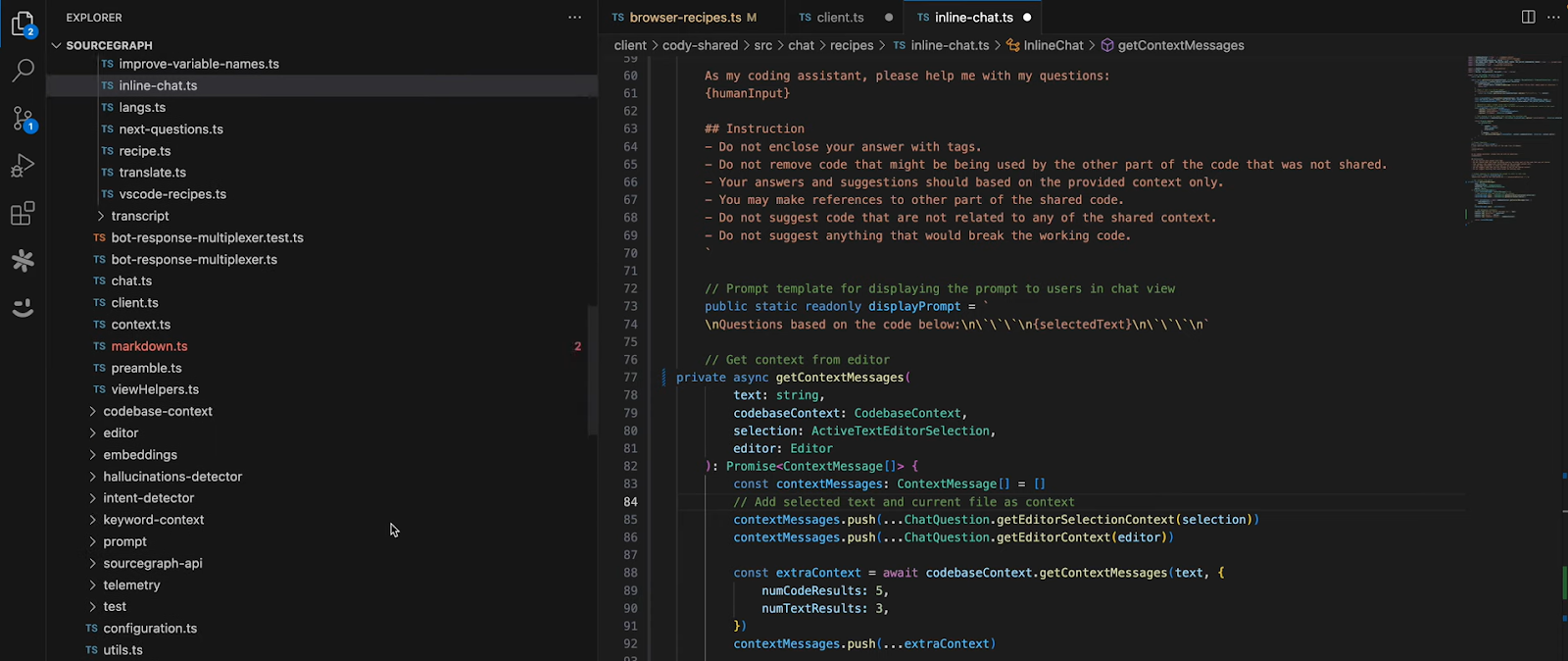Open utils.ts file
This screenshot has height=661, width=1568.
321,650
